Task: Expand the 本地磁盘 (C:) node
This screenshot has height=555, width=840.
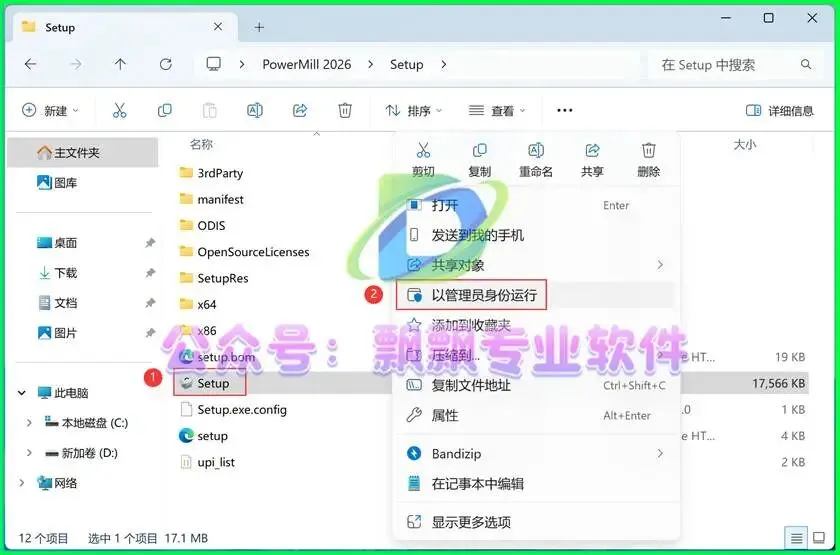Action: pyautogui.click(x=29, y=423)
